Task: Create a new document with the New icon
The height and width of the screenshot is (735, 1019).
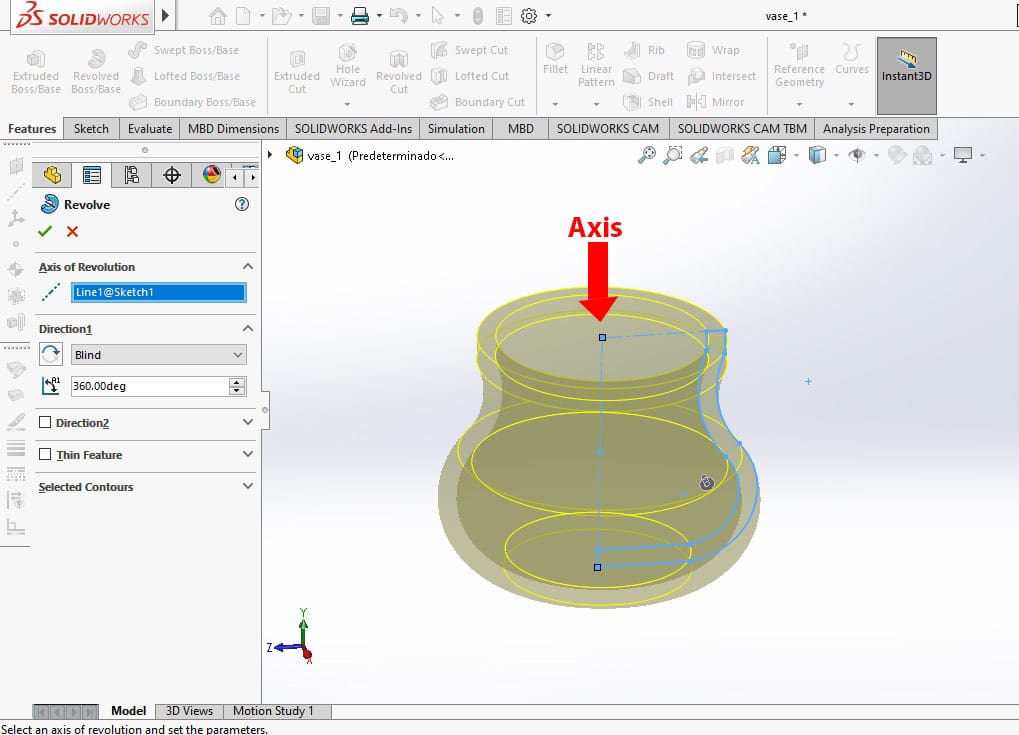Action: point(243,16)
